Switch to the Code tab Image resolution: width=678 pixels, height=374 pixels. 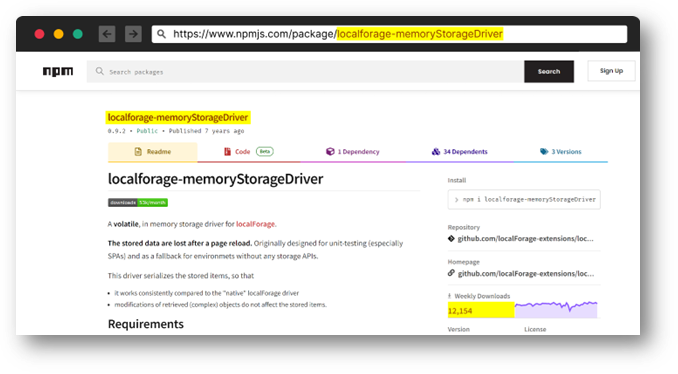click(249, 152)
